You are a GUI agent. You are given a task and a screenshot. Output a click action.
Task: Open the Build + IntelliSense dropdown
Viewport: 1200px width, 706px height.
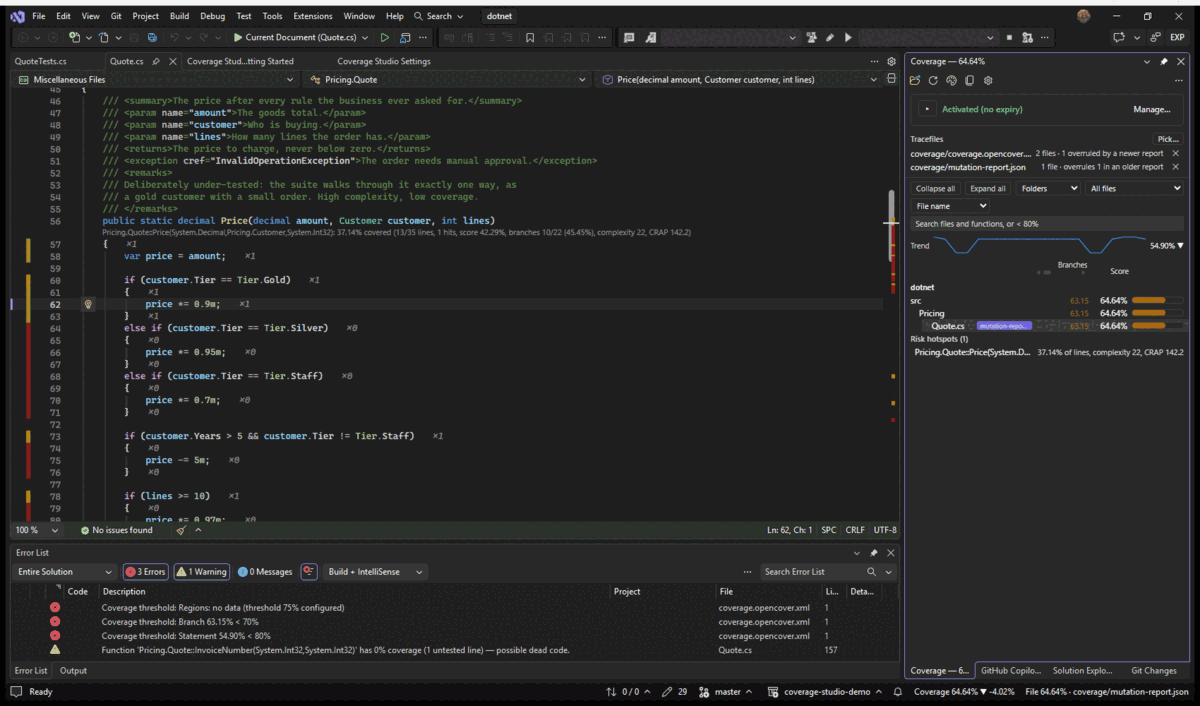click(375, 572)
